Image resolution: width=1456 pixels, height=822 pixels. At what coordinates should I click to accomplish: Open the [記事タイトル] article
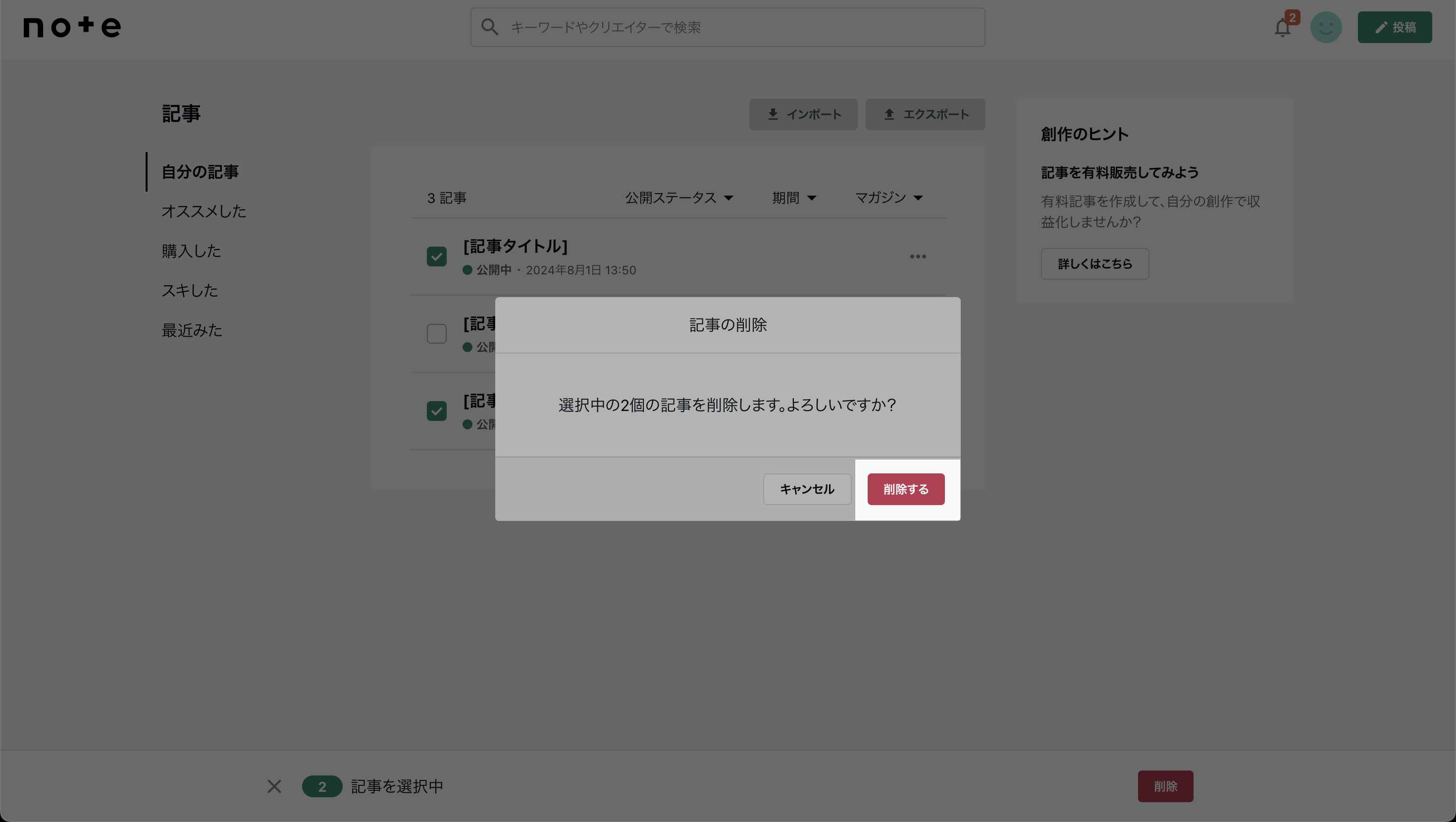[516, 246]
